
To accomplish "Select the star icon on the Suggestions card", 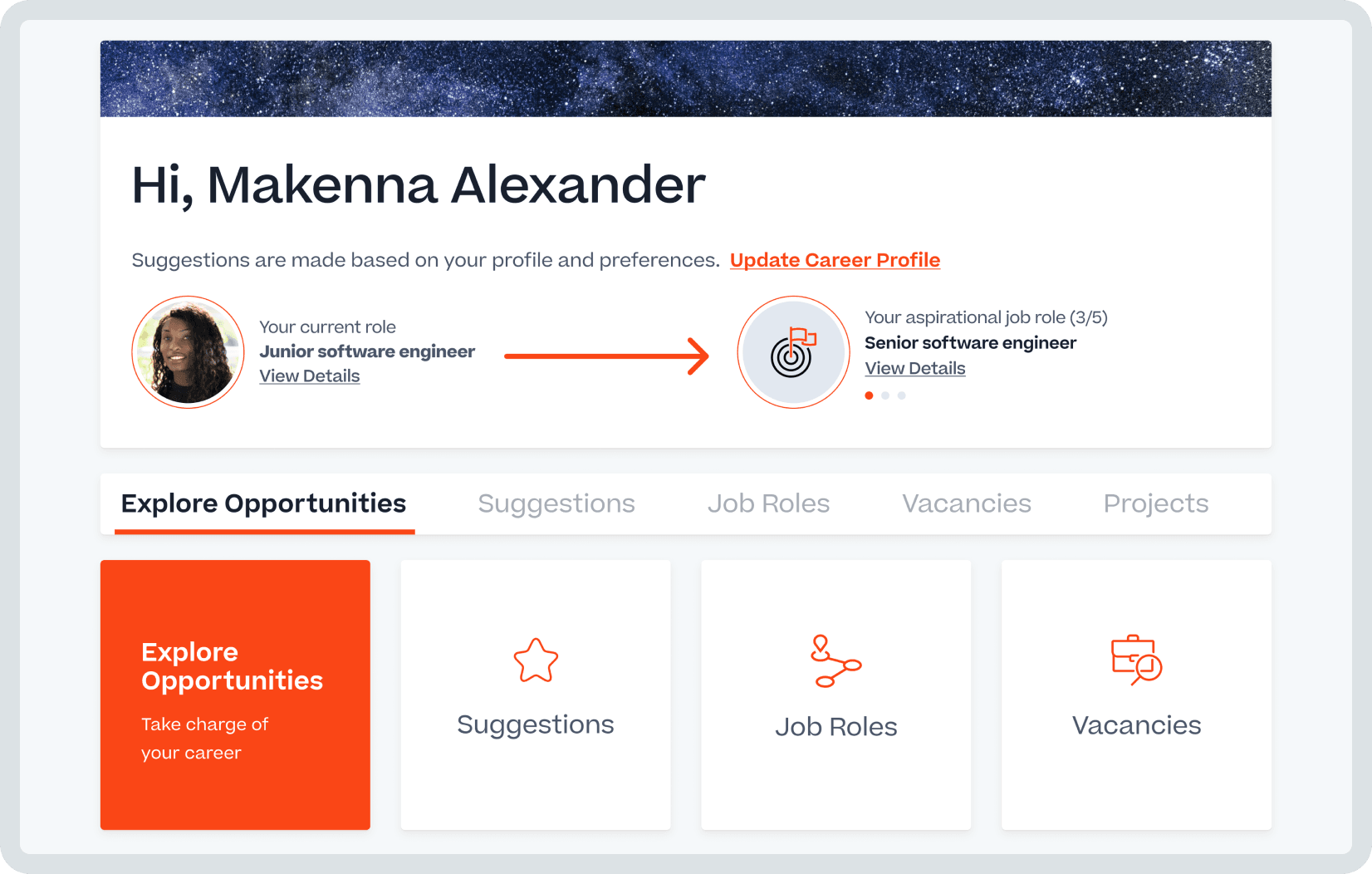I will 536,661.
